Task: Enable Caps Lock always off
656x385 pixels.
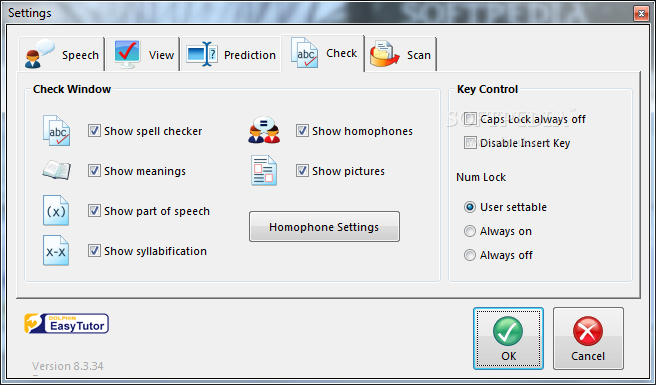Action: point(470,119)
